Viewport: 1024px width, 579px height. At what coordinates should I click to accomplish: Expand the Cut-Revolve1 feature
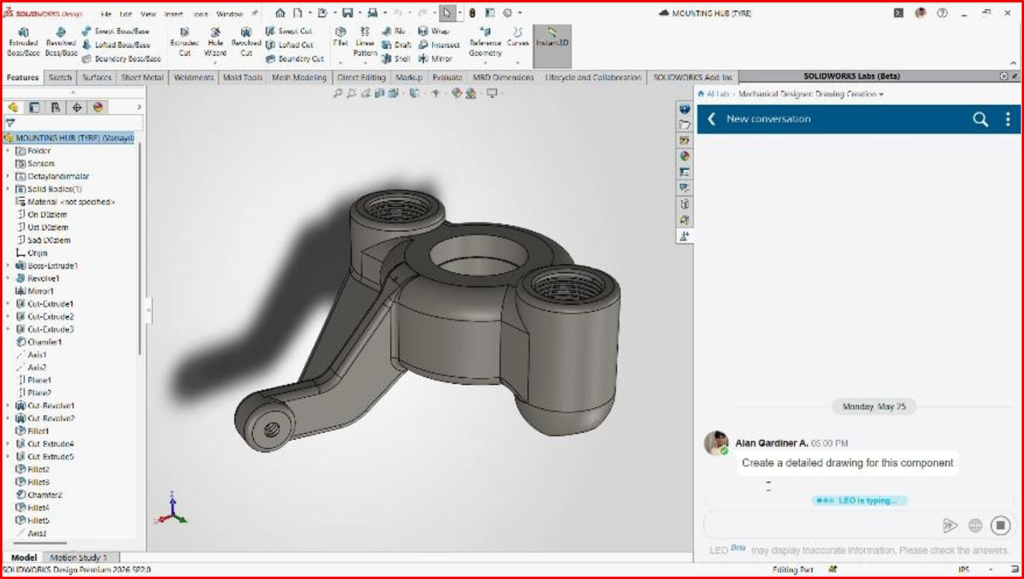[8, 406]
